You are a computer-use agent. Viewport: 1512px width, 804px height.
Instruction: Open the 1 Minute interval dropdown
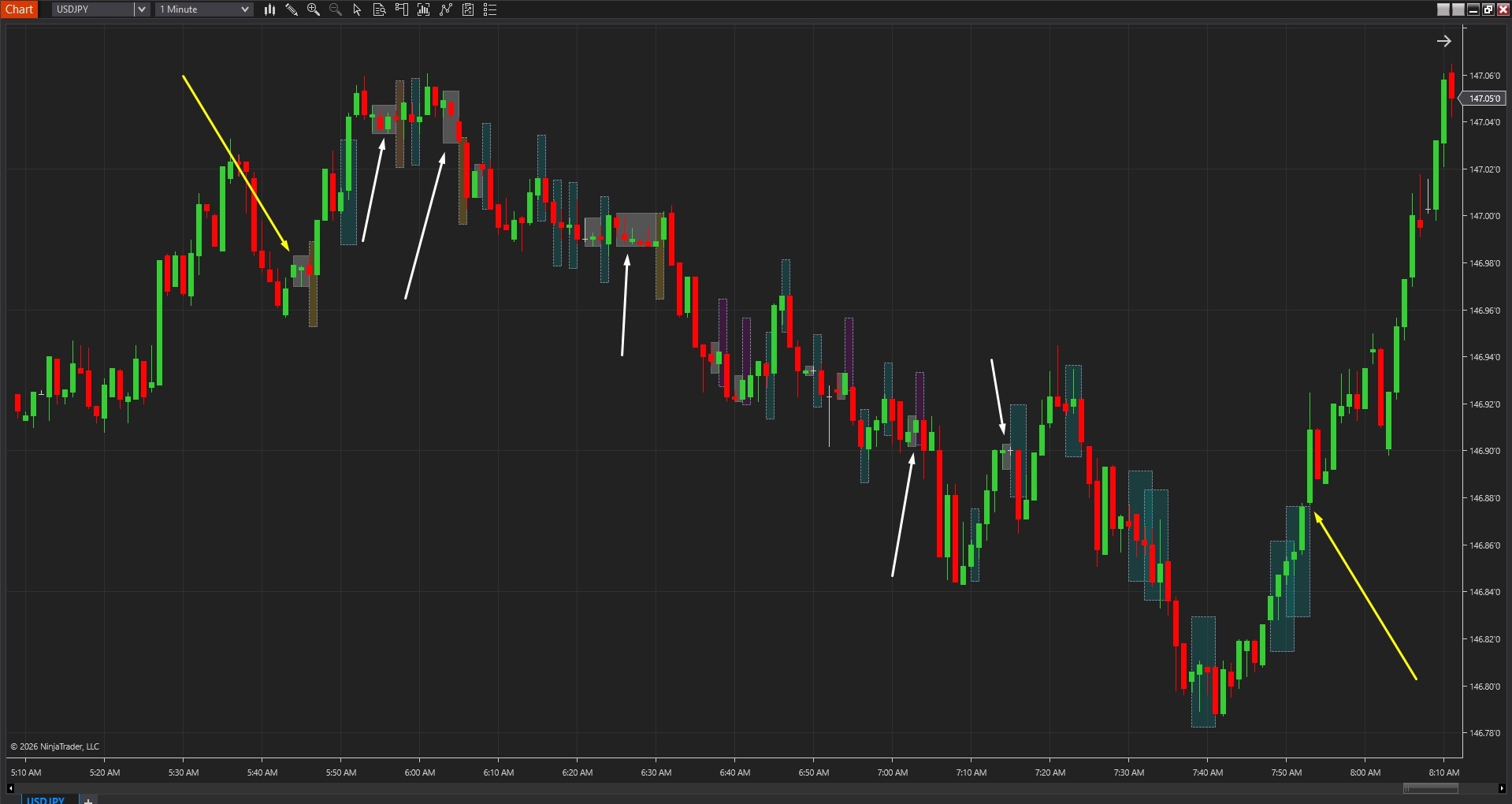204,9
